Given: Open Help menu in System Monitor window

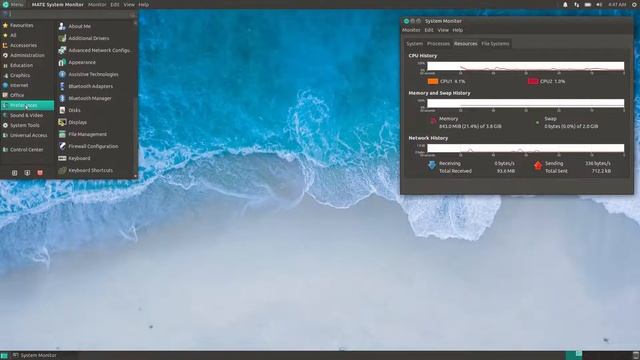Looking at the screenshot, I should 458,30.
